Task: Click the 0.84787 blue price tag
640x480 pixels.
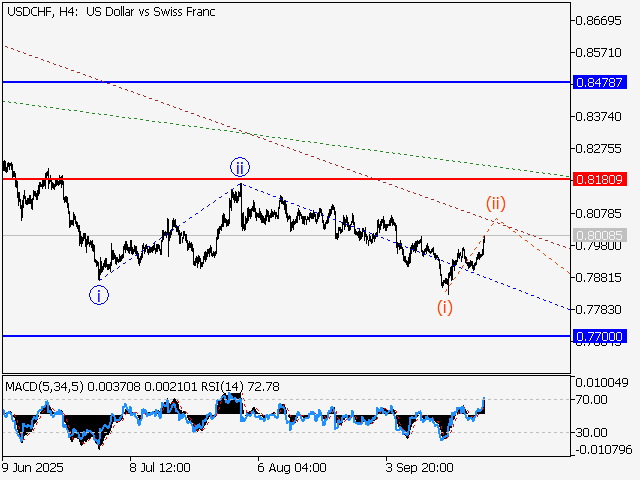Action: pos(600,81)
